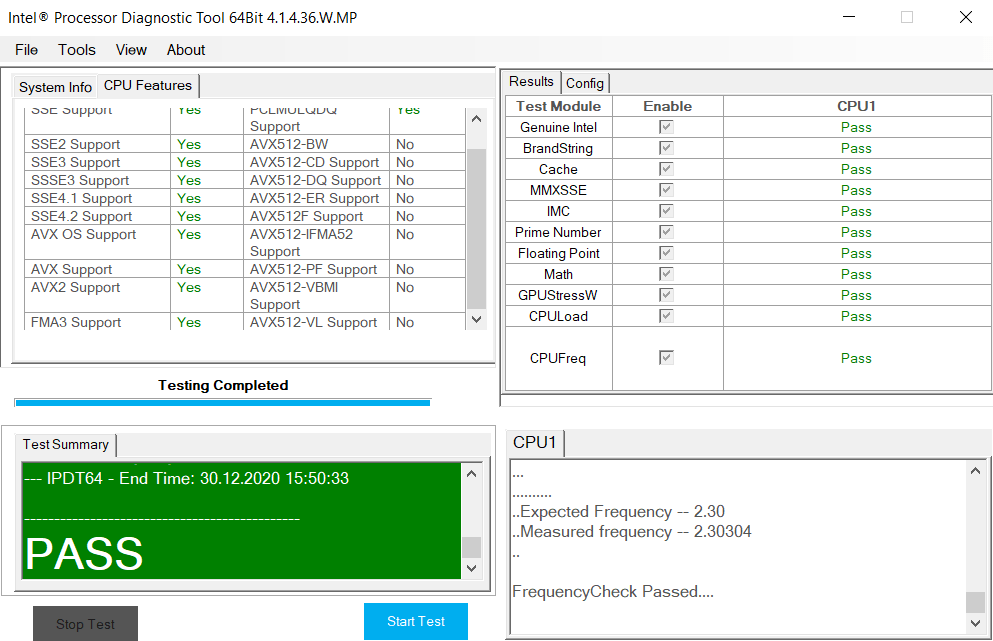Click Test Summary scroll up arrow

click(x=471, y=474)
